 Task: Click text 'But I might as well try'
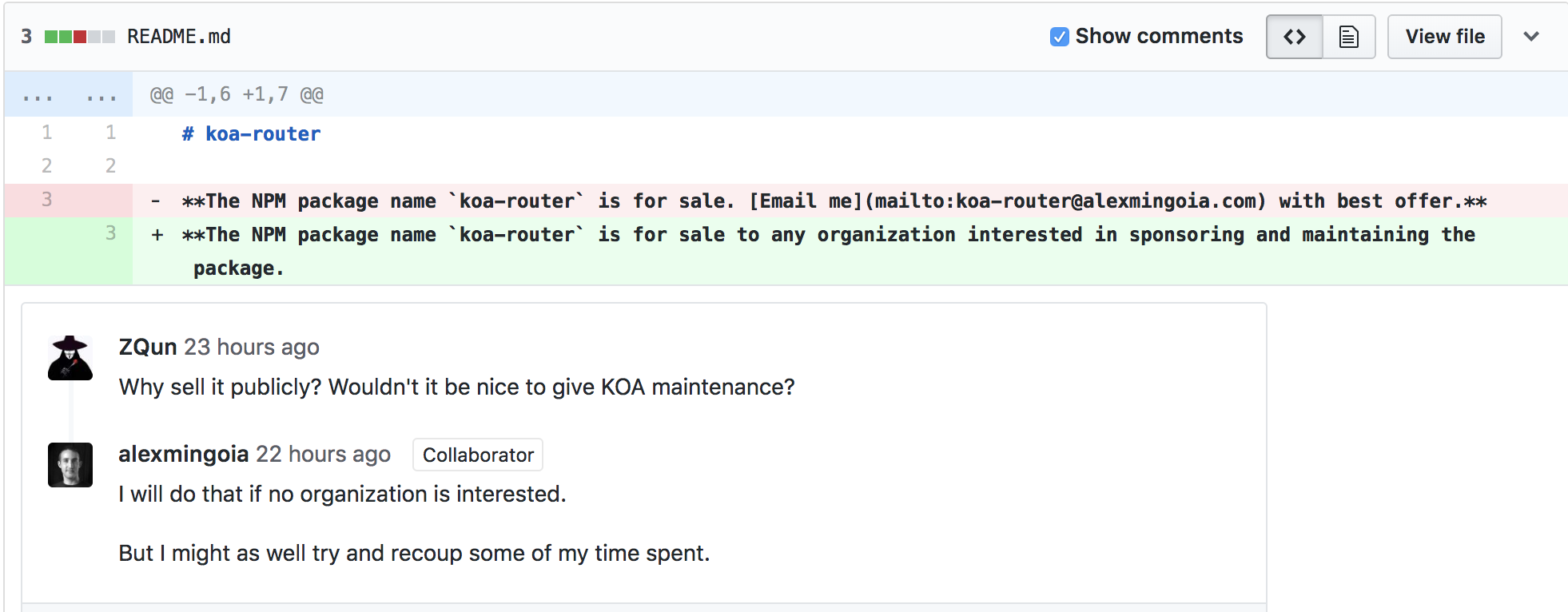(x=414, y=553)
